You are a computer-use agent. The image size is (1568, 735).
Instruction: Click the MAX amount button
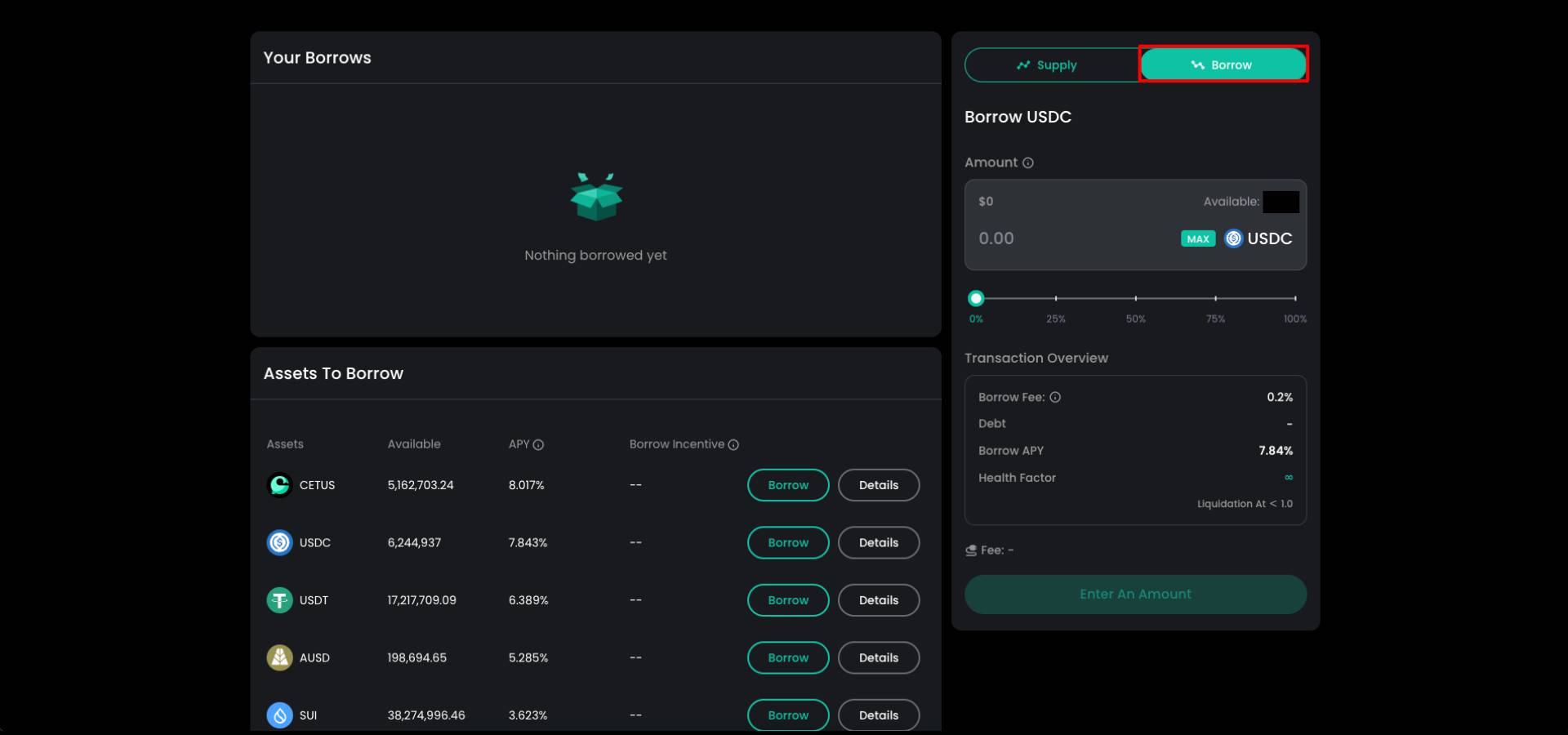(x=1198, y=238)
